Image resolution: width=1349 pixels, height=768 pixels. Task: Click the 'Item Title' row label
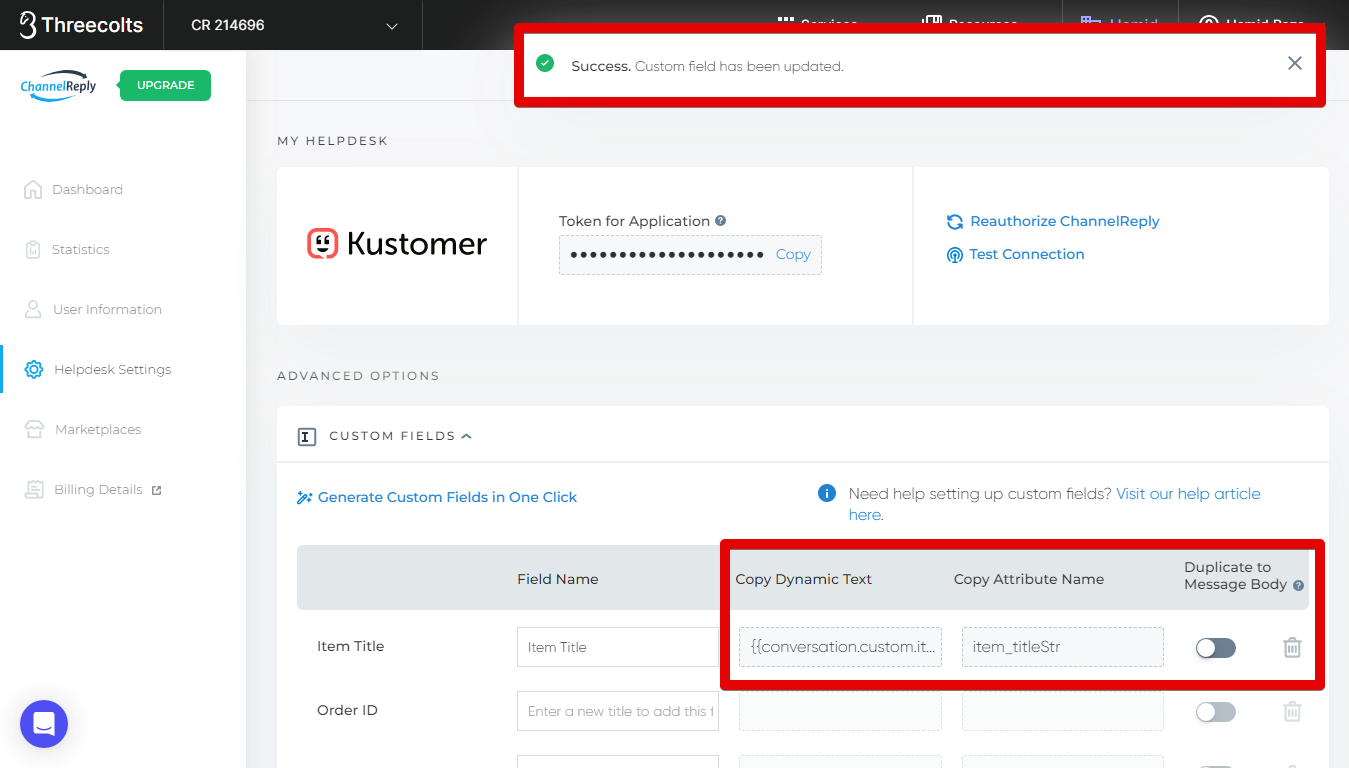point(351,646)
